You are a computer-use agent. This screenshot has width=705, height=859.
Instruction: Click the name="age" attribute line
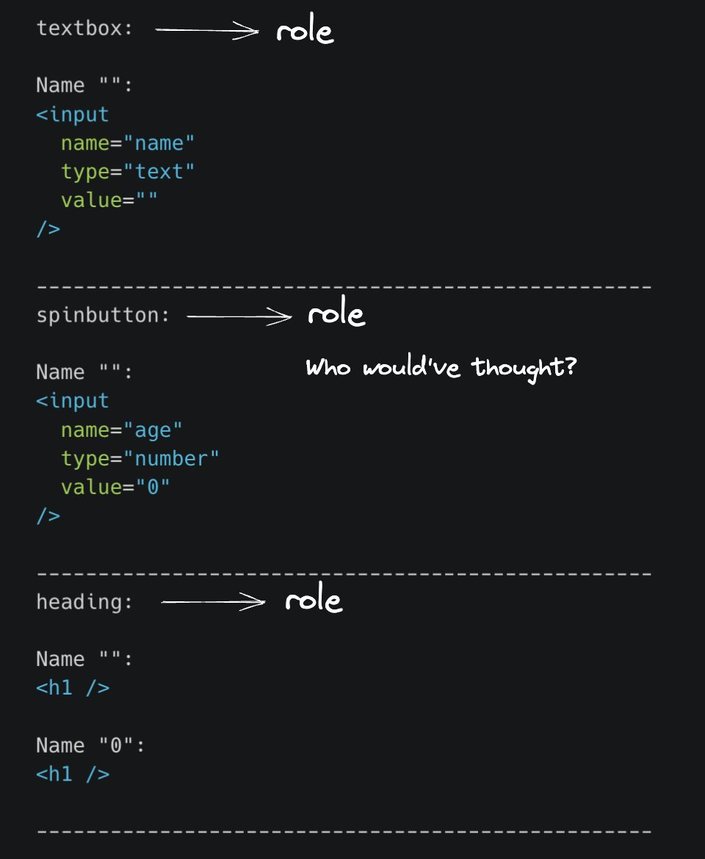pos(122,430)
